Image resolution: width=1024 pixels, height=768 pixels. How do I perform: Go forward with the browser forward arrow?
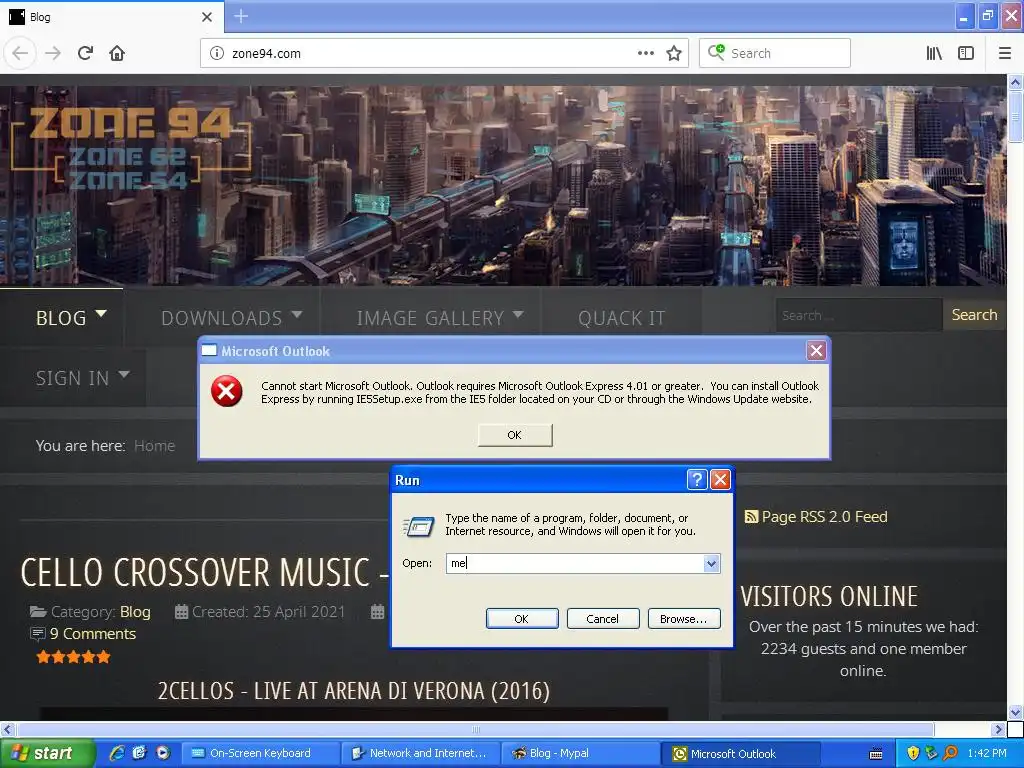pos(53,53)
